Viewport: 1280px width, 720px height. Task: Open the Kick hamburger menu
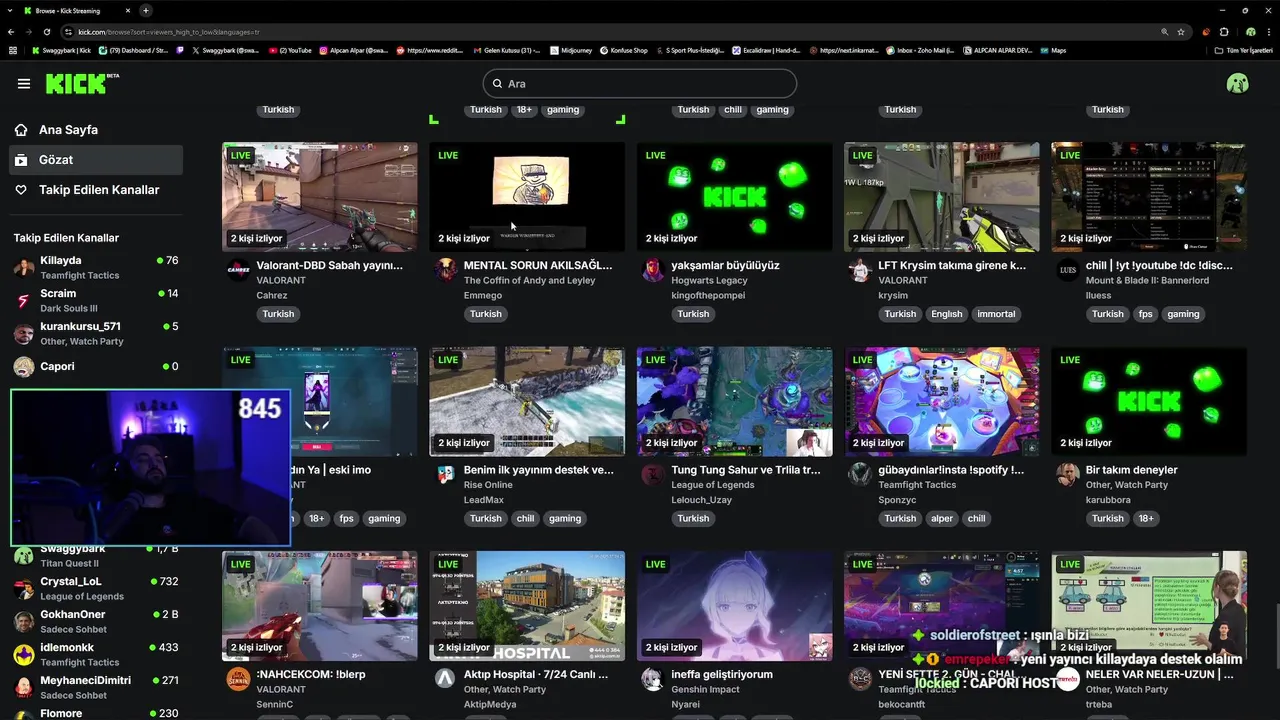(24, 83)
